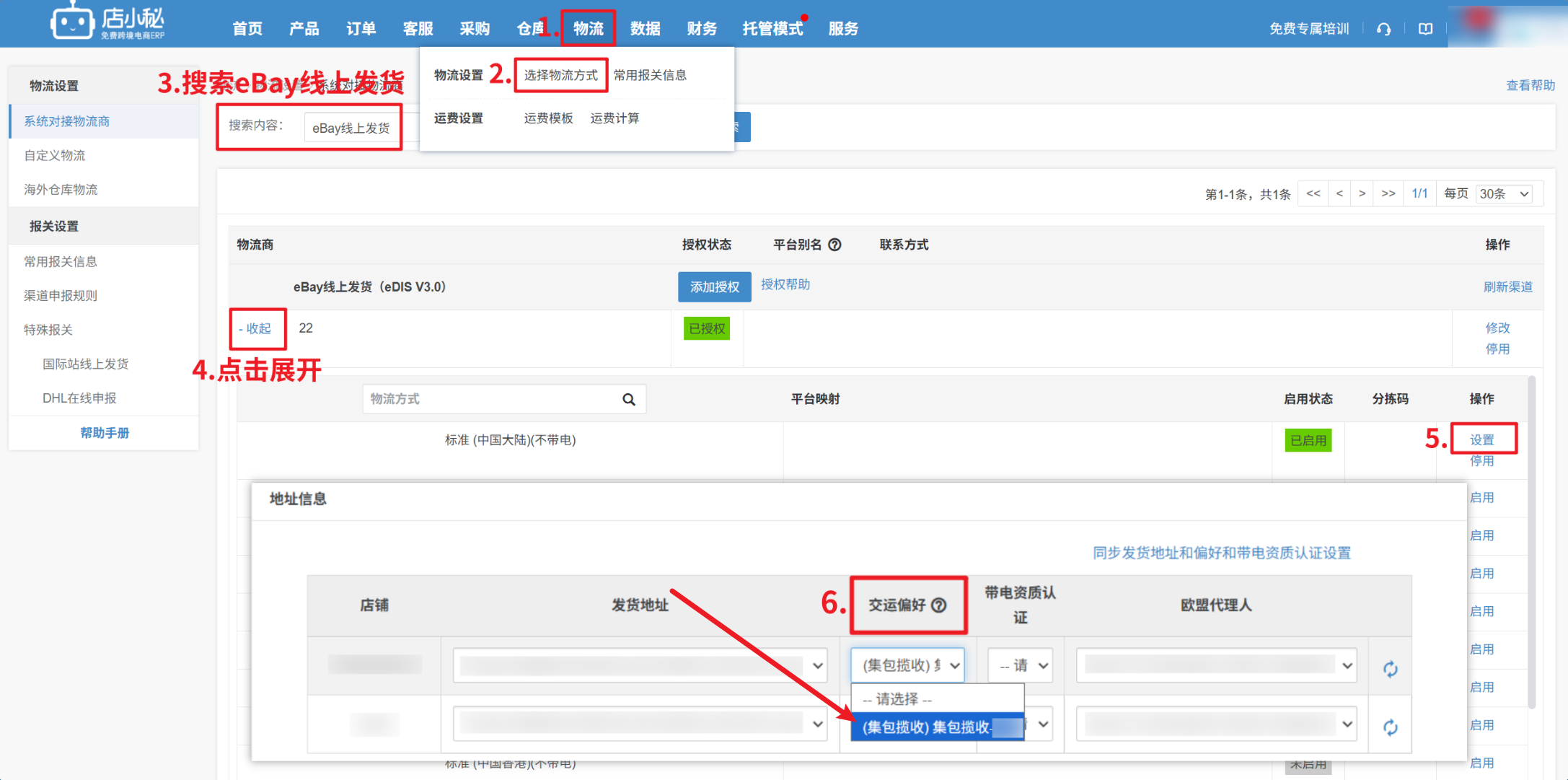Click the 平台别名 question mark help icon
The image size is (1568, 780).
pos(834,245)
